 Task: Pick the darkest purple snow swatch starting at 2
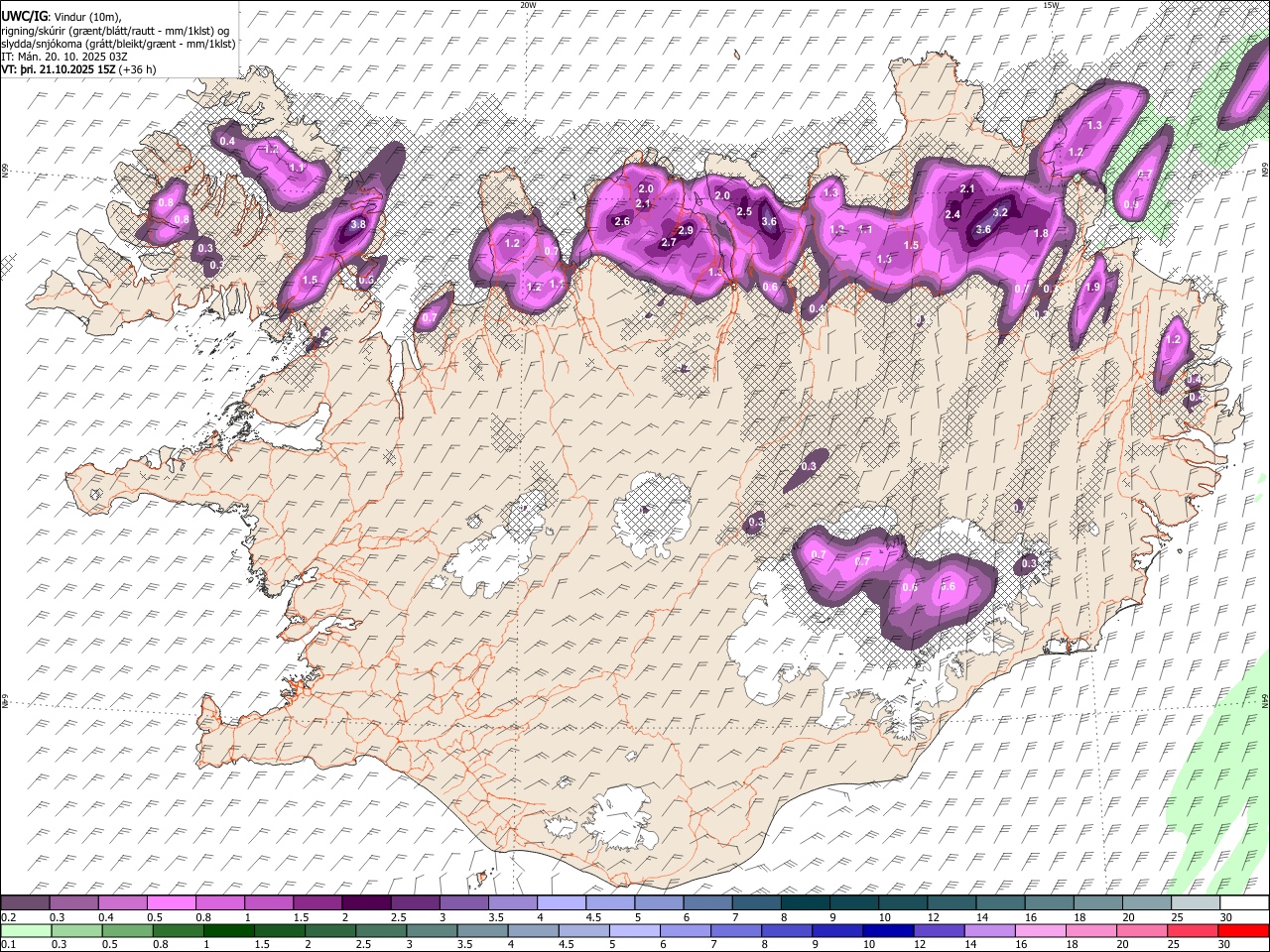[365, 903]
